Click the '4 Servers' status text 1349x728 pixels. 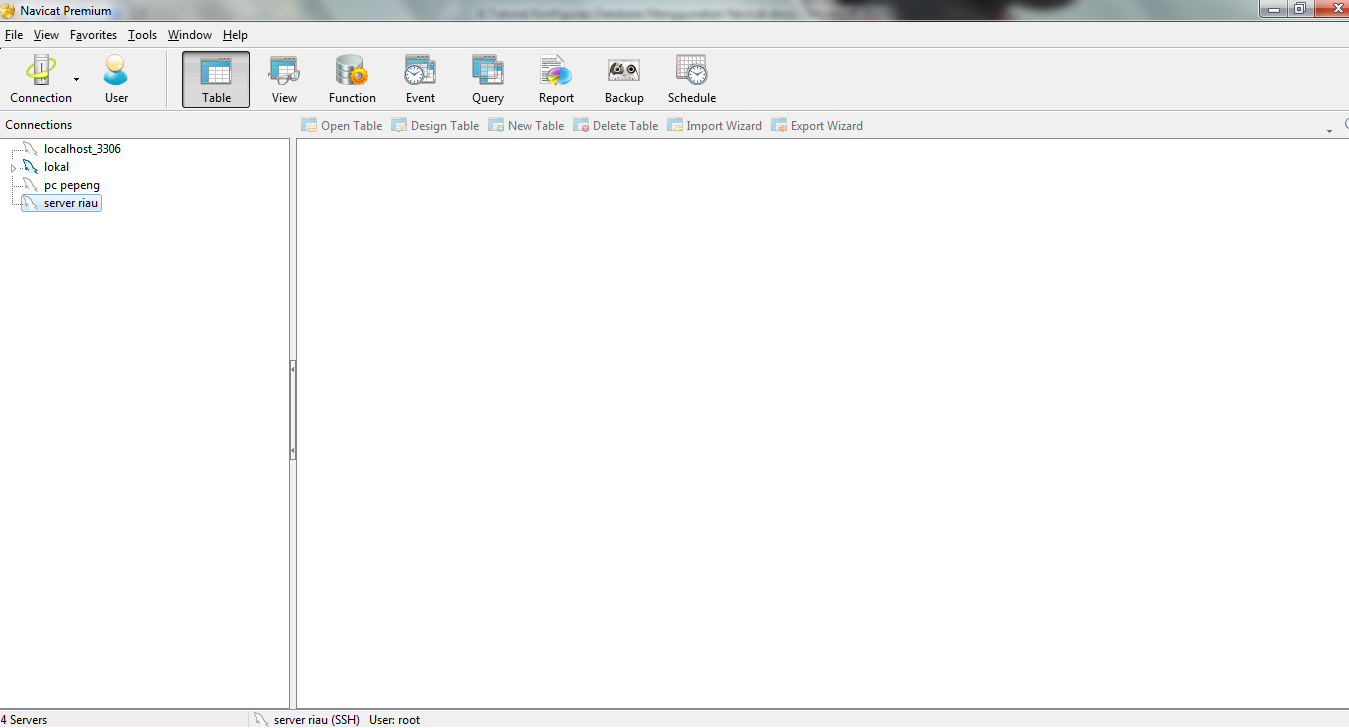pyautogui.click(x=24, y=720)
